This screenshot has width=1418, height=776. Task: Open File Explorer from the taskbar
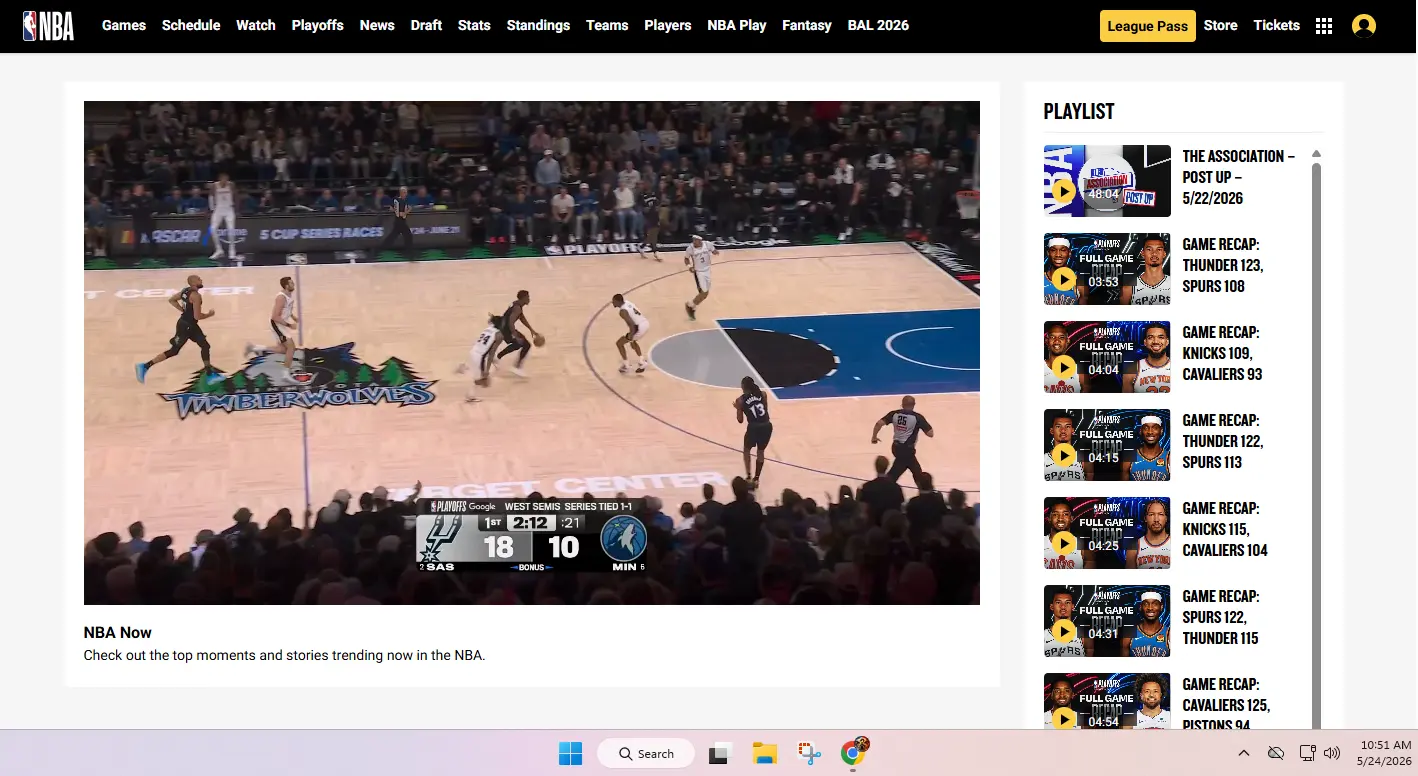(765, 754)
